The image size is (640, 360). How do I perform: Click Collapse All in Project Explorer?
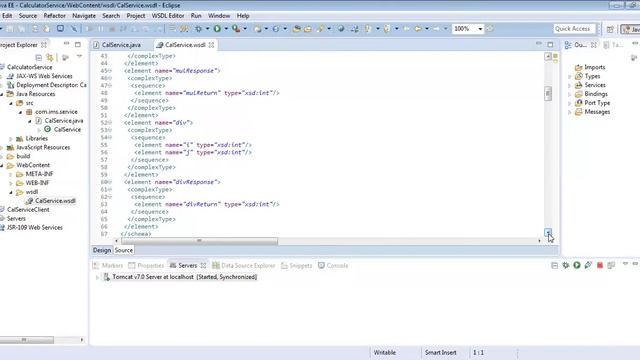pyautogui.click(x=38, y=57)
